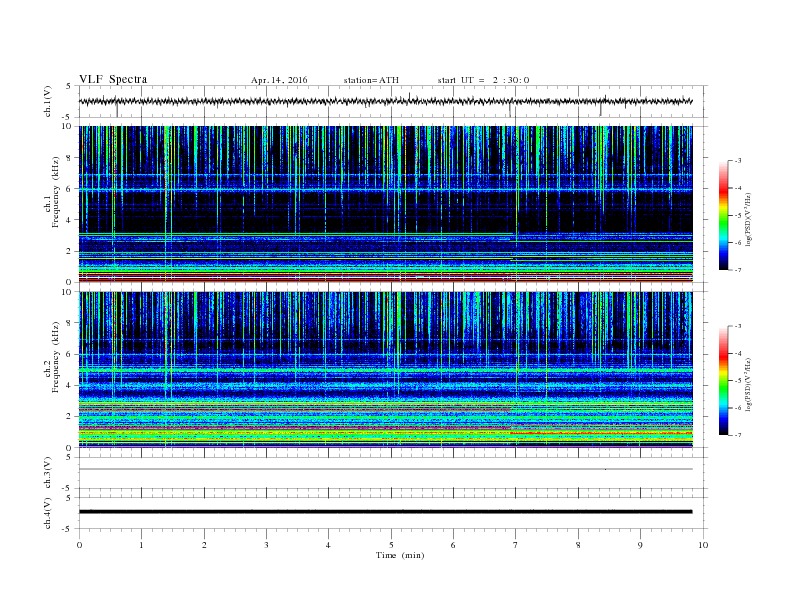Viewport: 792px width, 612px height.
Task: Click the ch.1 "Frequency (kHz)" axis label
Action: pos(56,192)
